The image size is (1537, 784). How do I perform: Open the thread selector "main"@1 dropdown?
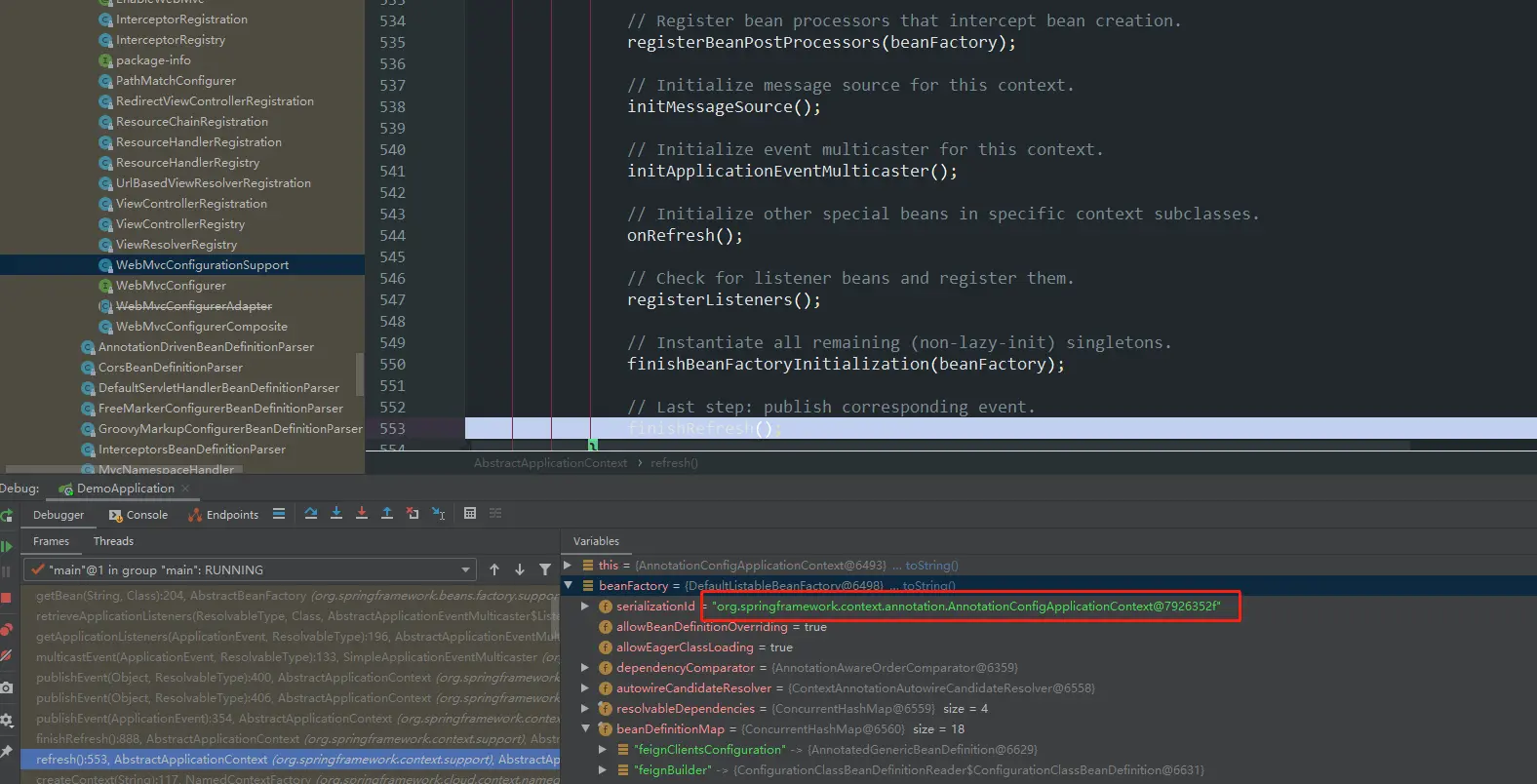coord(250,569)
